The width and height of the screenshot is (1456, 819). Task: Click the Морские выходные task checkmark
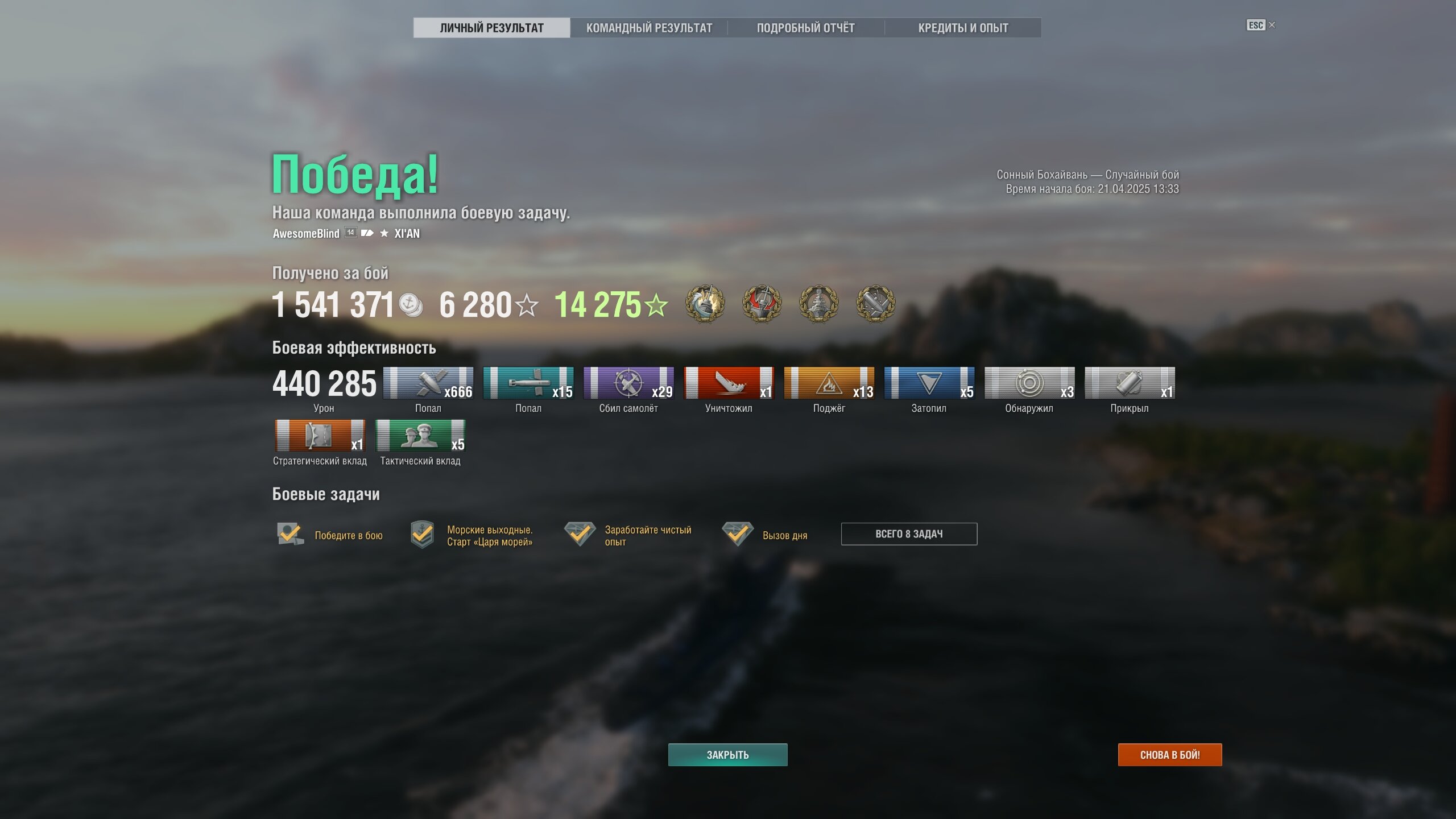pyautogui.click(x=422, y=535)
